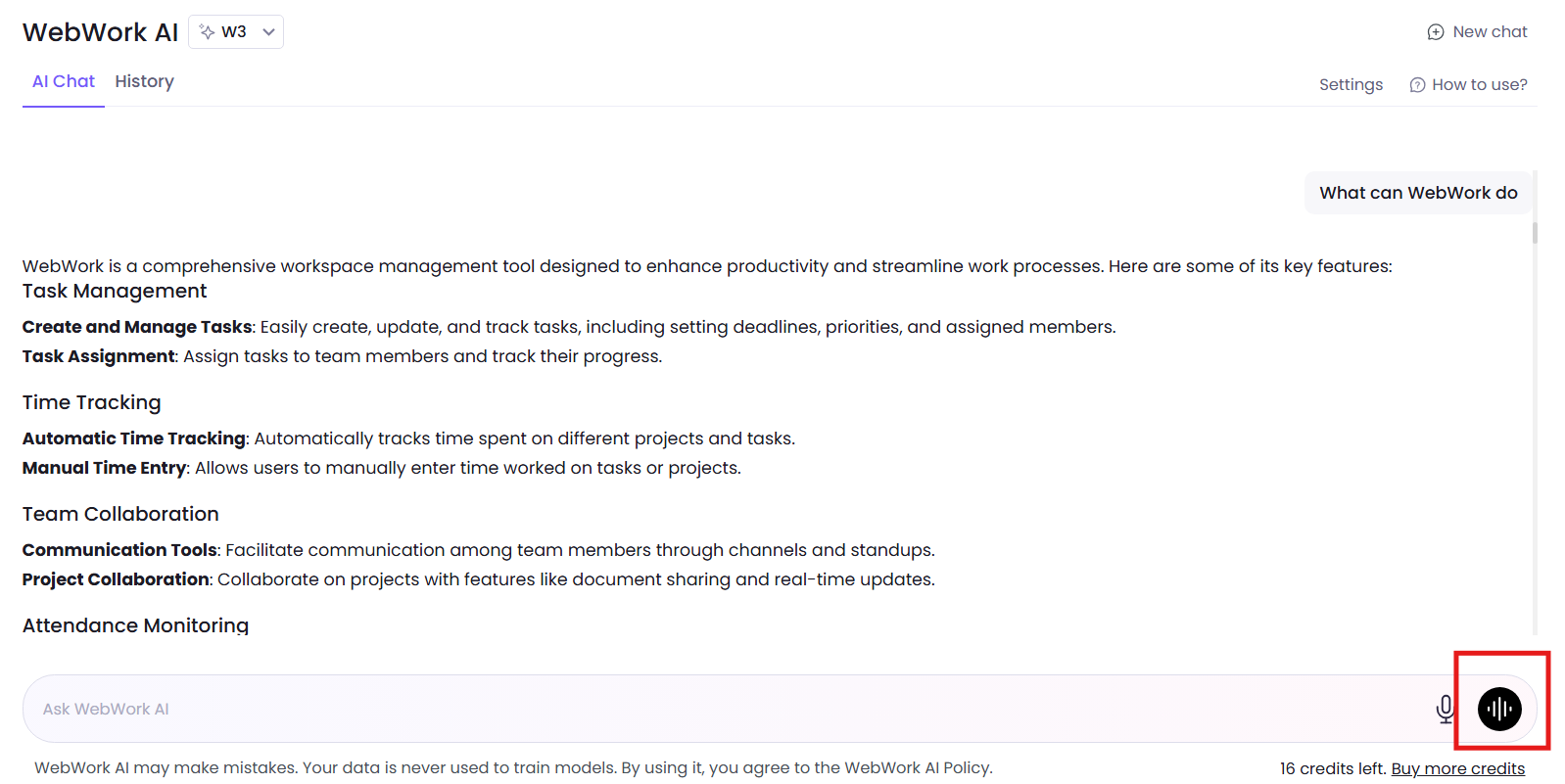Click the How to use question-mark icon

click(x=1417, y=85)
